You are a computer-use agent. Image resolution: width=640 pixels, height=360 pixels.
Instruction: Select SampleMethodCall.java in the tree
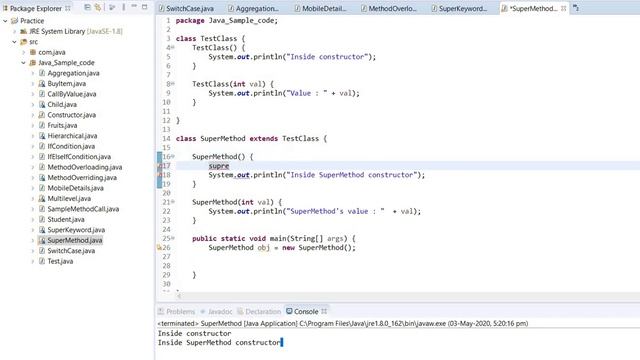click(x=83, y=209)
